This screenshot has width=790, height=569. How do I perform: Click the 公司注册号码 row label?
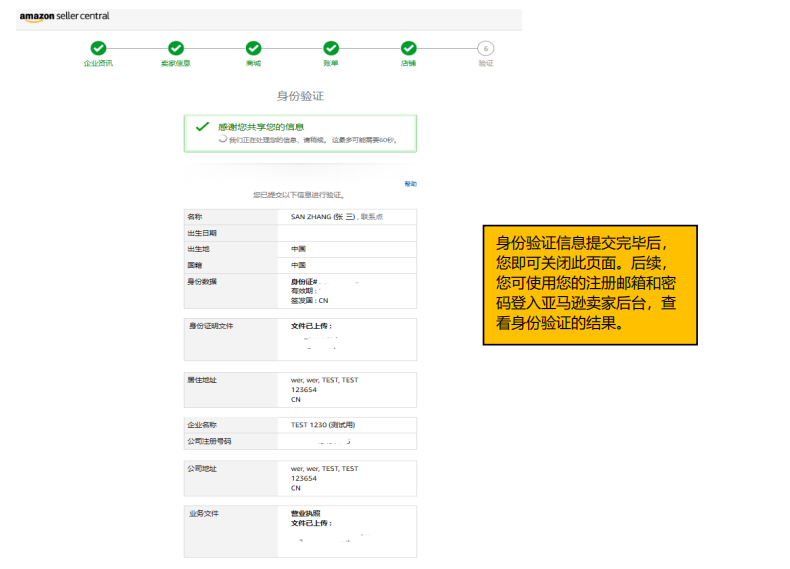(209, 441)
